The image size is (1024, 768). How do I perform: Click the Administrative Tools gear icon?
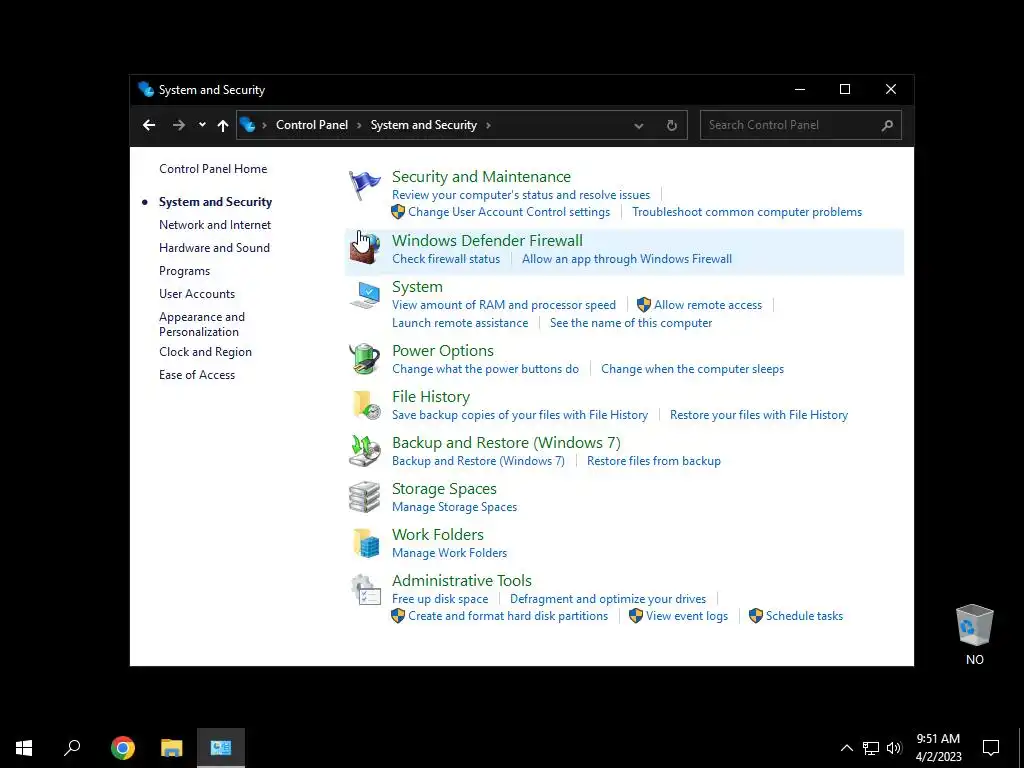tap(366, 589)
